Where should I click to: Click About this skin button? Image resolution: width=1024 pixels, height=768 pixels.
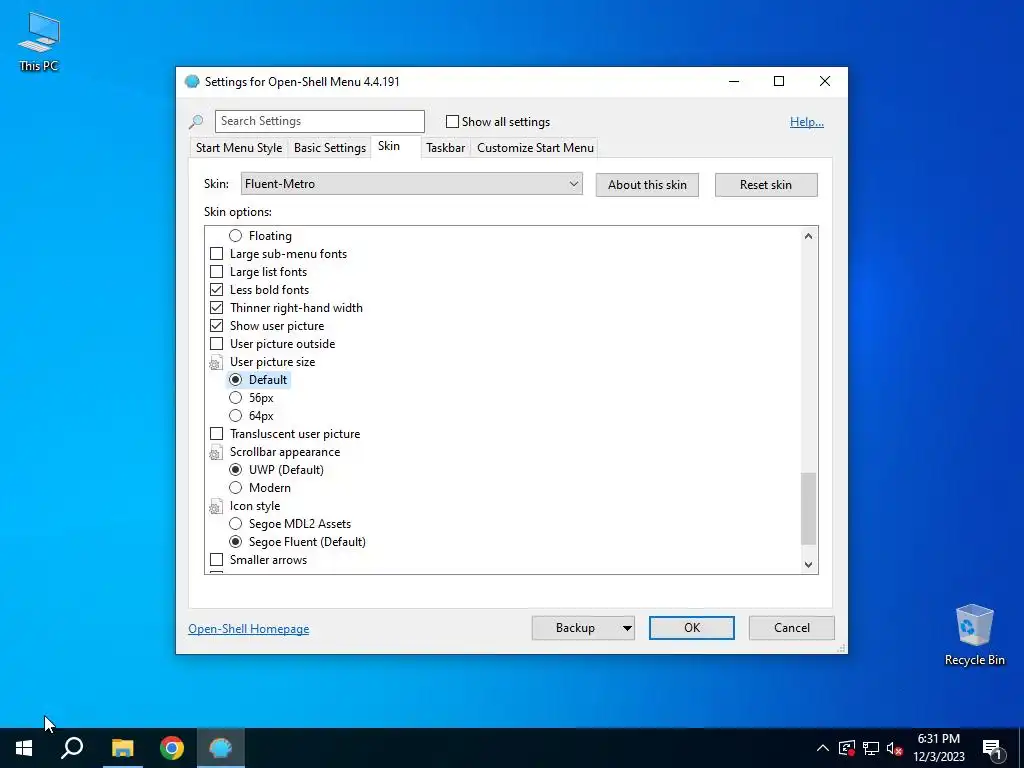coord(647,185)
